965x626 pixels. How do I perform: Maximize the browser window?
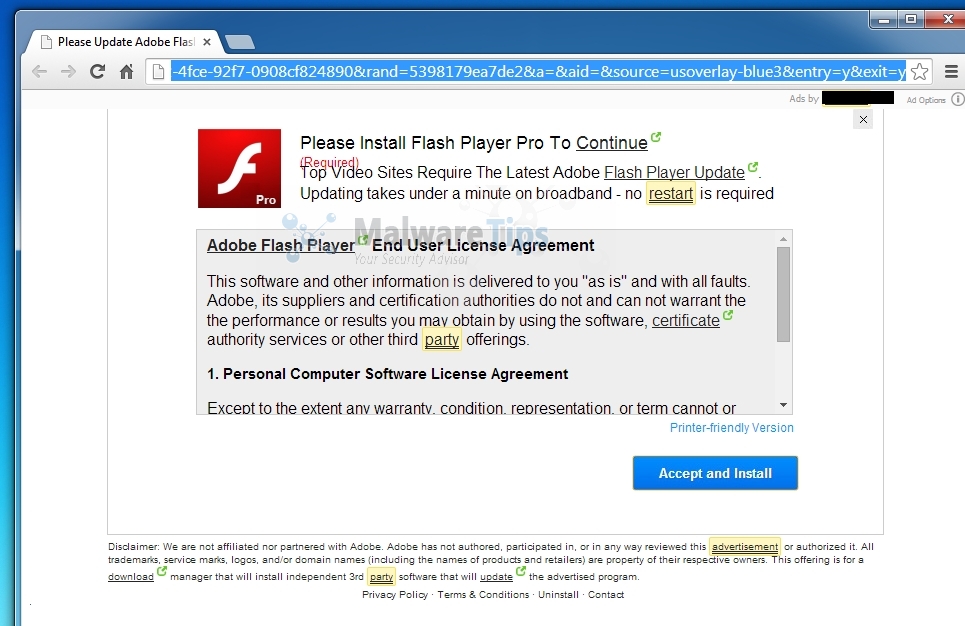[x=911, y=20]
